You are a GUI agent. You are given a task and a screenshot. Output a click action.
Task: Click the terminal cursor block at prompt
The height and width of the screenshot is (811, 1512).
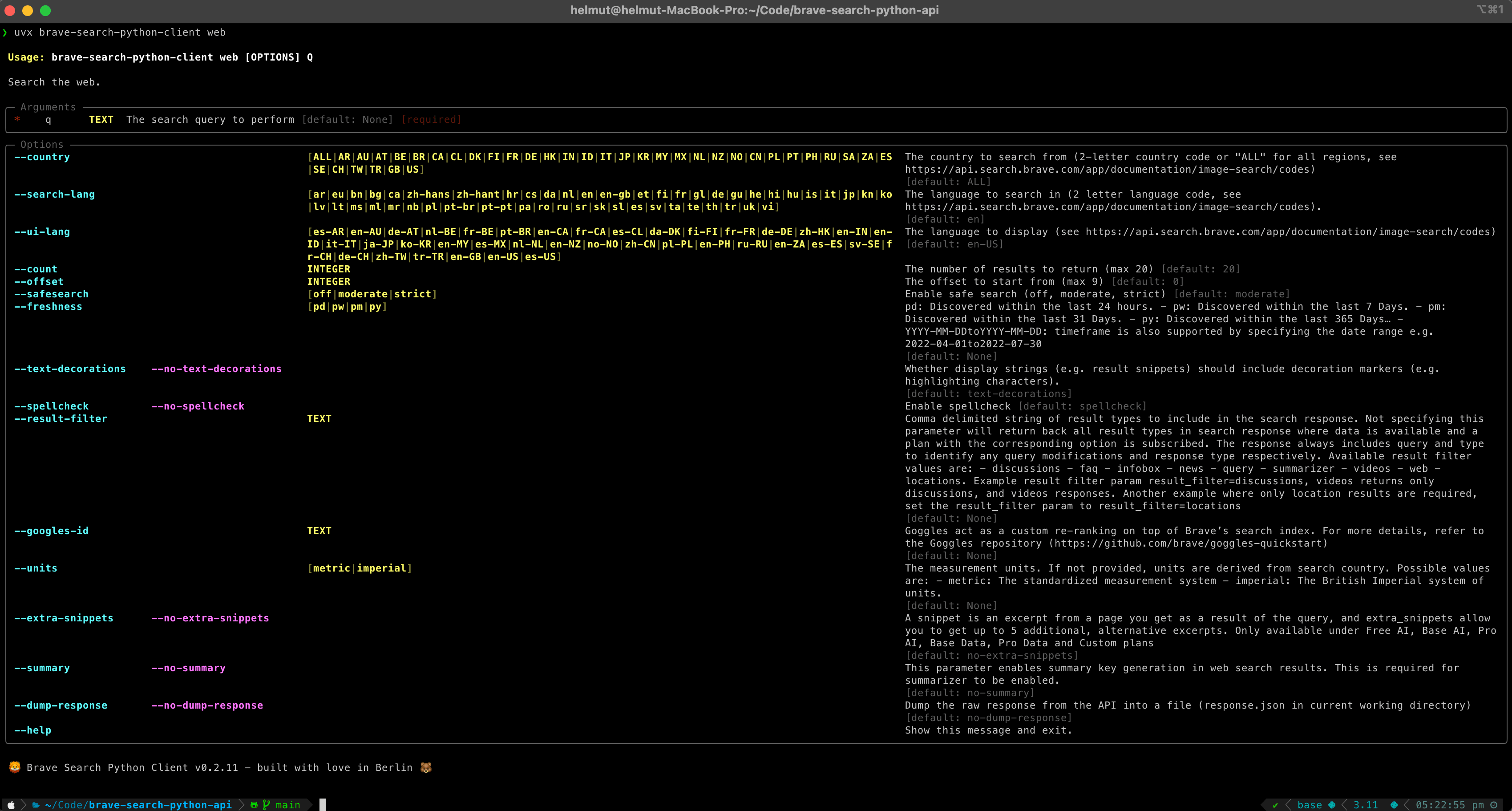pos(322,804)
